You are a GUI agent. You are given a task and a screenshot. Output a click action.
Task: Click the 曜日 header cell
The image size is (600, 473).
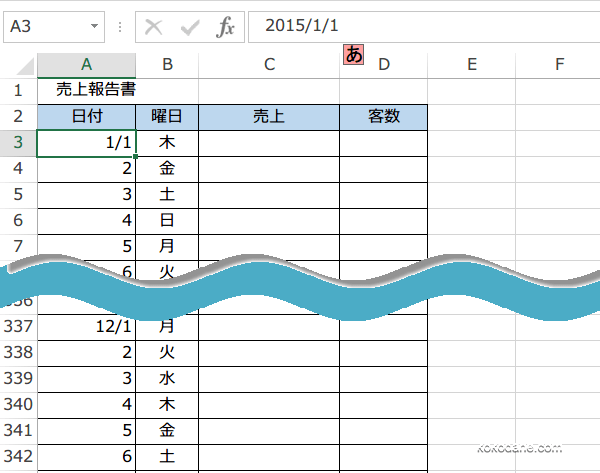point(167,117)
